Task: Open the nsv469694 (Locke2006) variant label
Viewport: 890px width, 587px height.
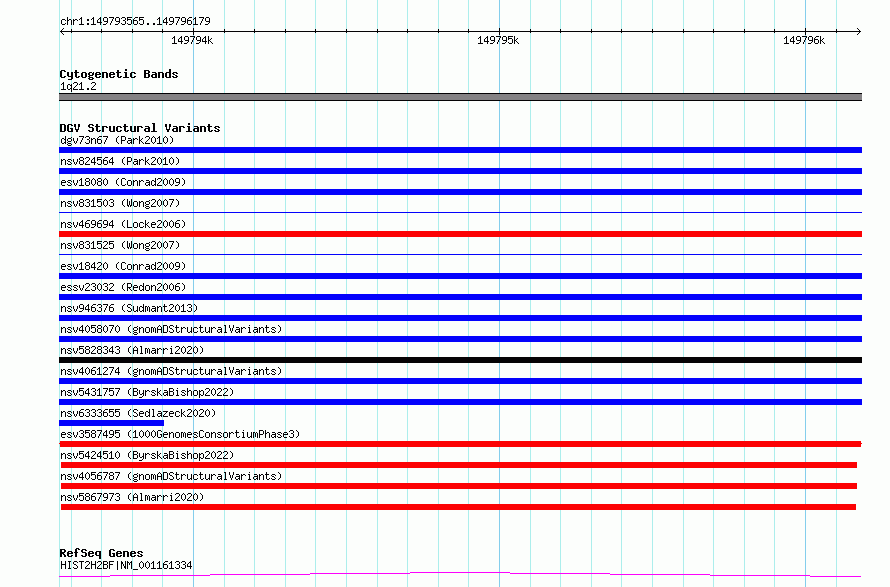Action: [x=123, y=224]
